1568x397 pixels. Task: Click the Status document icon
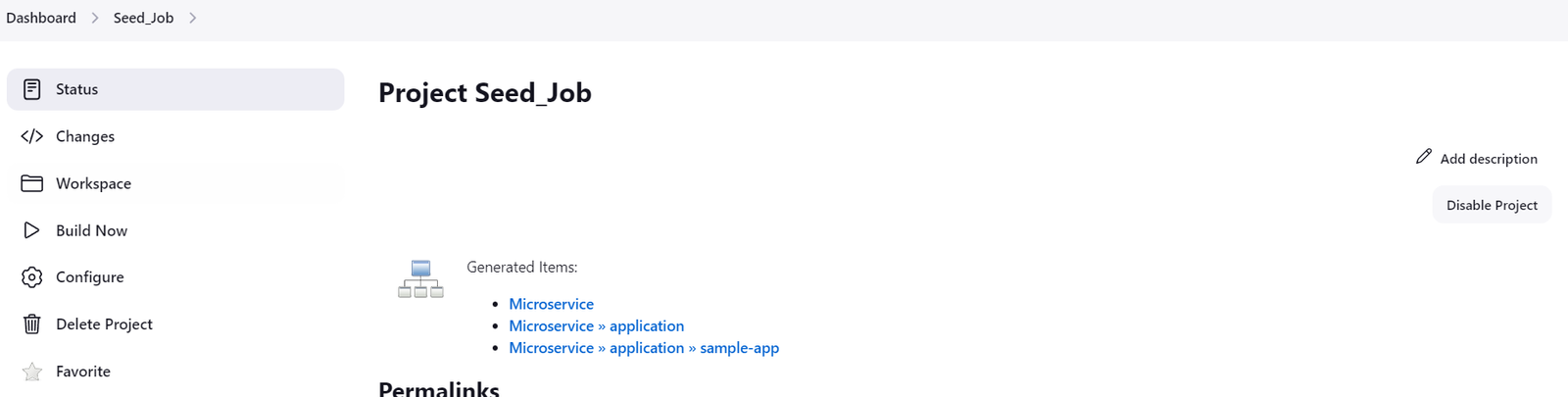(x=31, y=89)
